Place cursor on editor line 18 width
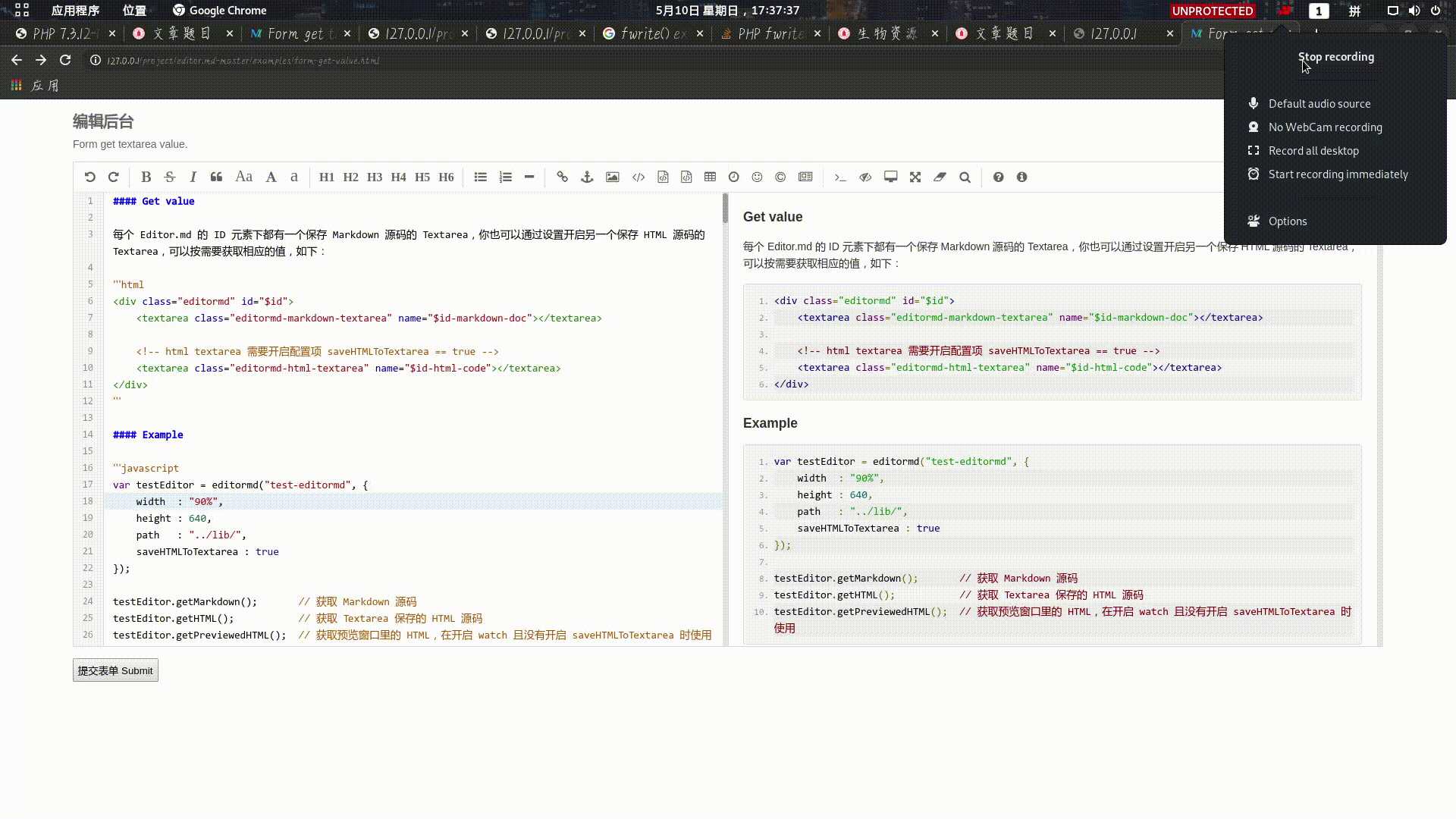The height and width of the screenshot is (819, 1456). click(x=413, y=501)
